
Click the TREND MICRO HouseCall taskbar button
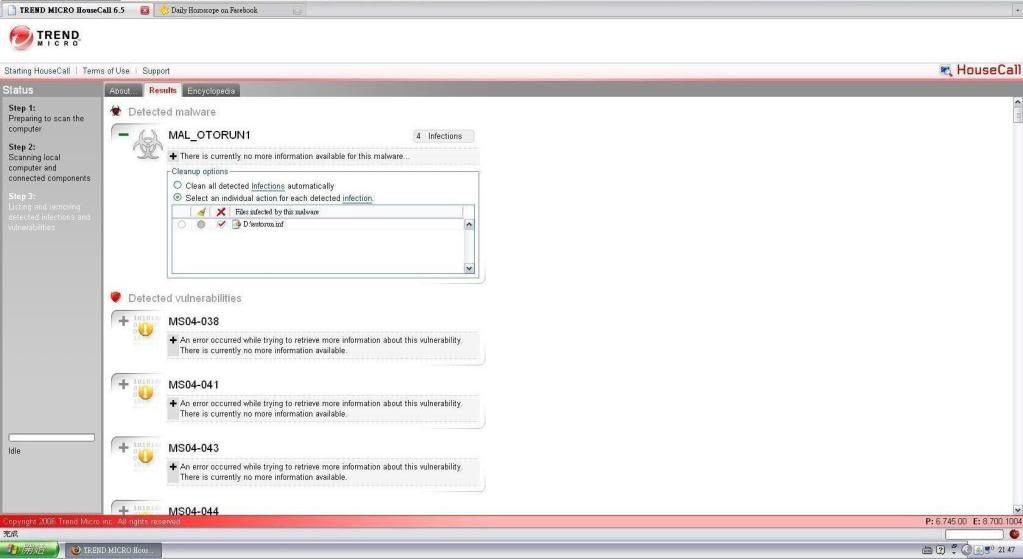pyautogui.click(x=114, y=550)
